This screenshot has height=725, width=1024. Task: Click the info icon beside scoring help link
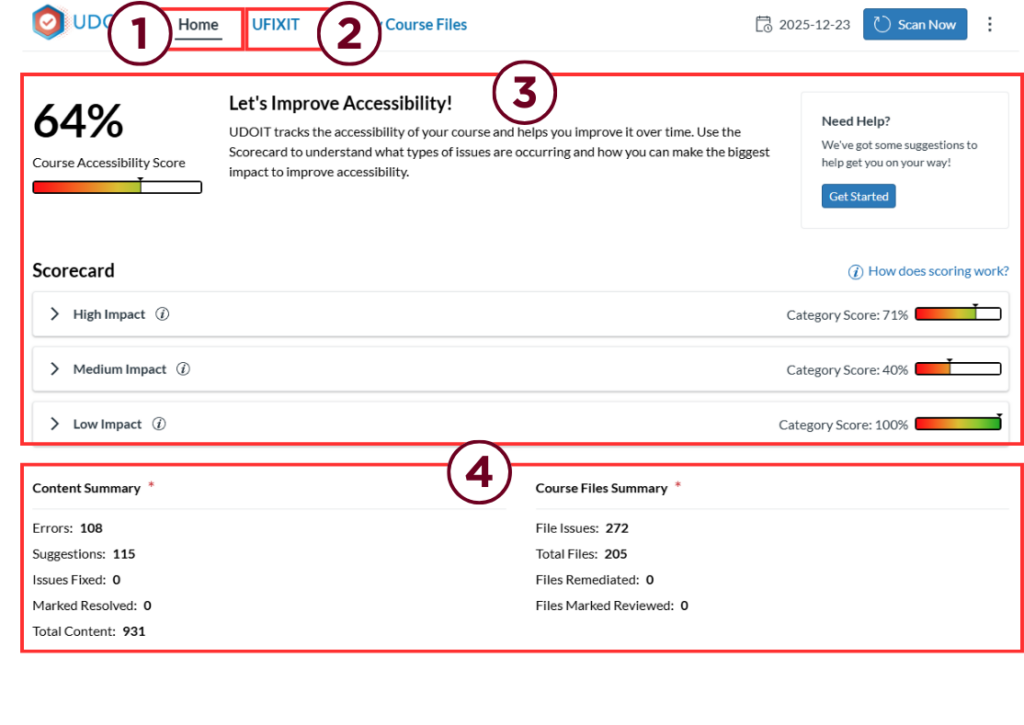coord(856,272)
